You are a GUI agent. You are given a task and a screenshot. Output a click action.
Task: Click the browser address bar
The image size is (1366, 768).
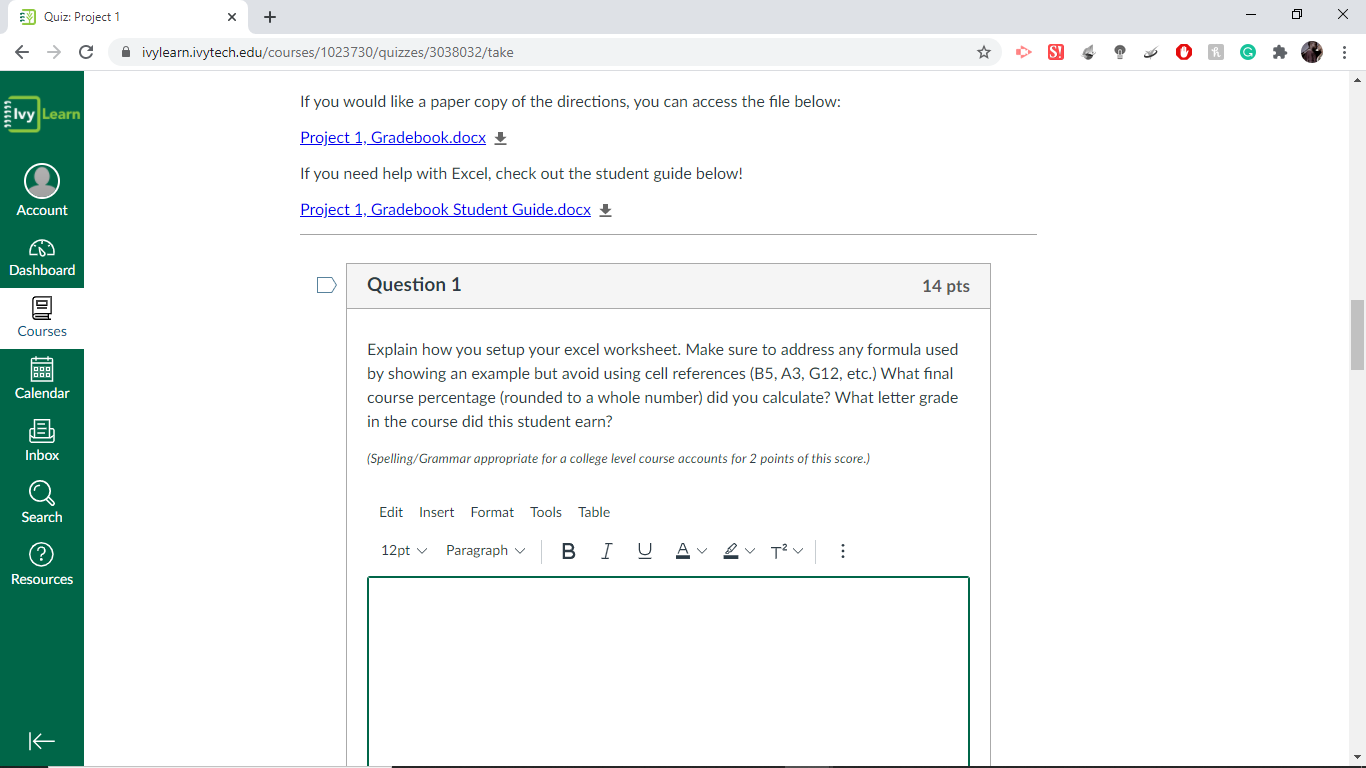click(x=553, y=52)
